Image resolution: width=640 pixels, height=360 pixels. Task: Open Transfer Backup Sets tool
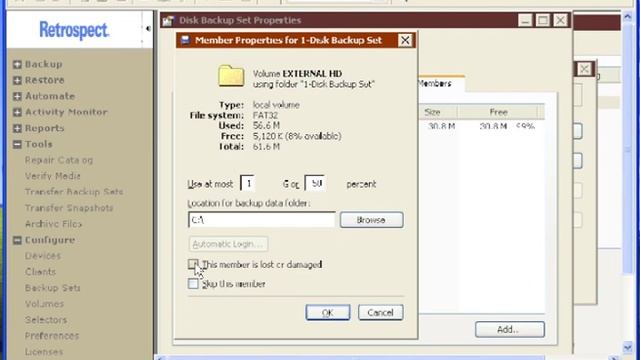tap(74, 192)
